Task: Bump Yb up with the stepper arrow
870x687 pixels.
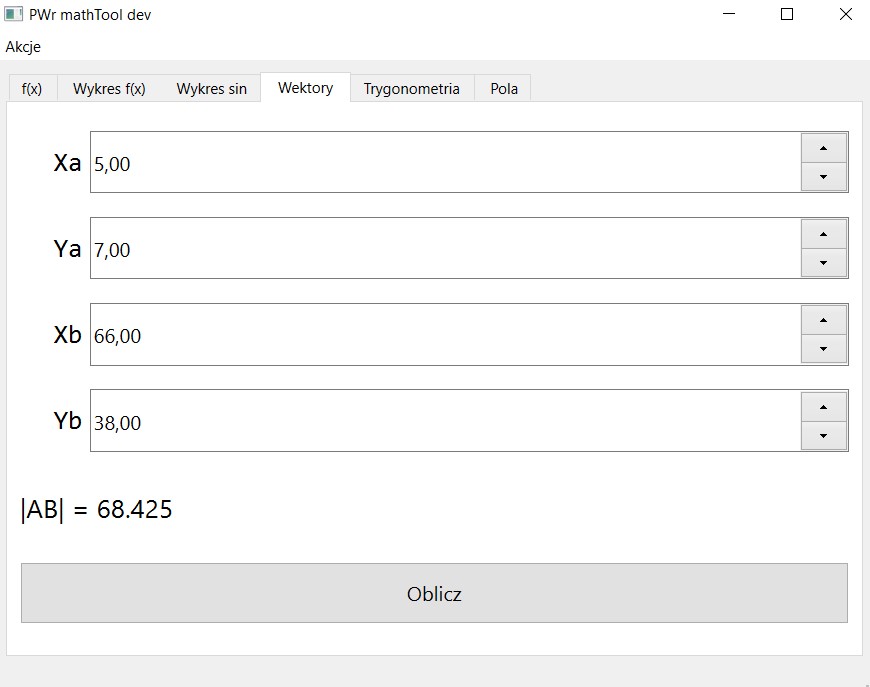Action: coord(822,406)
